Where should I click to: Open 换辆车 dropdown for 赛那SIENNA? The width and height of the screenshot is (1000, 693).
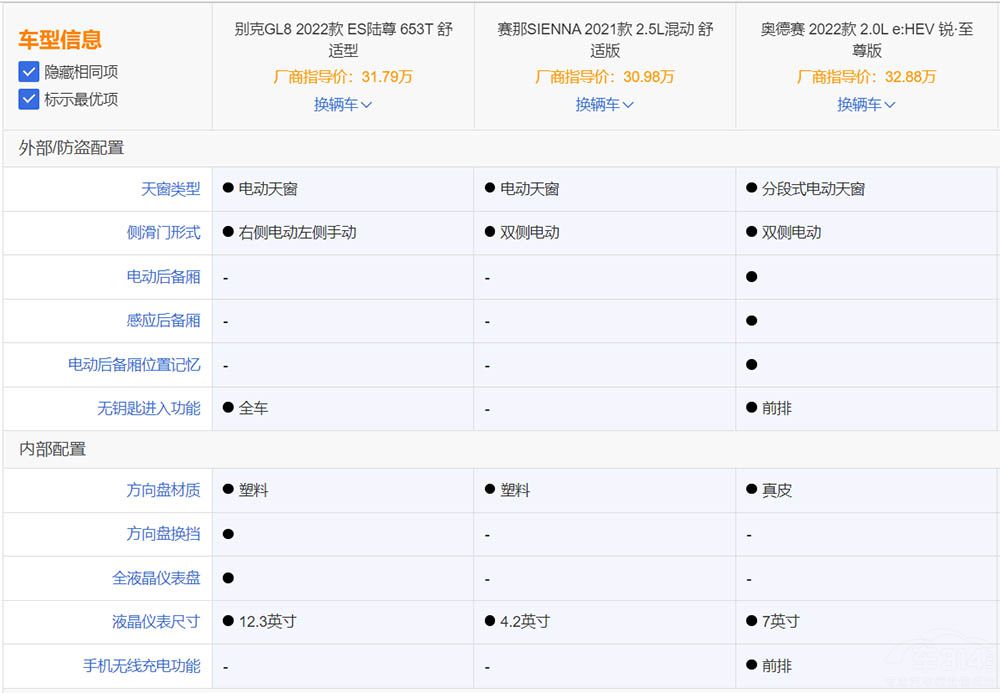[x=604, y=104]
